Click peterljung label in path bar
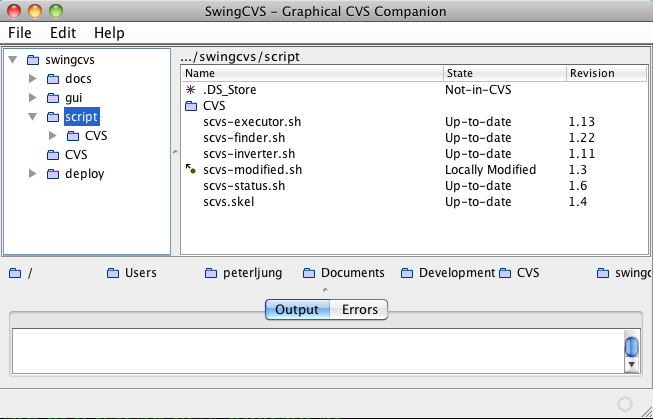This screenshot has height=419, width=653. (252, 273)
